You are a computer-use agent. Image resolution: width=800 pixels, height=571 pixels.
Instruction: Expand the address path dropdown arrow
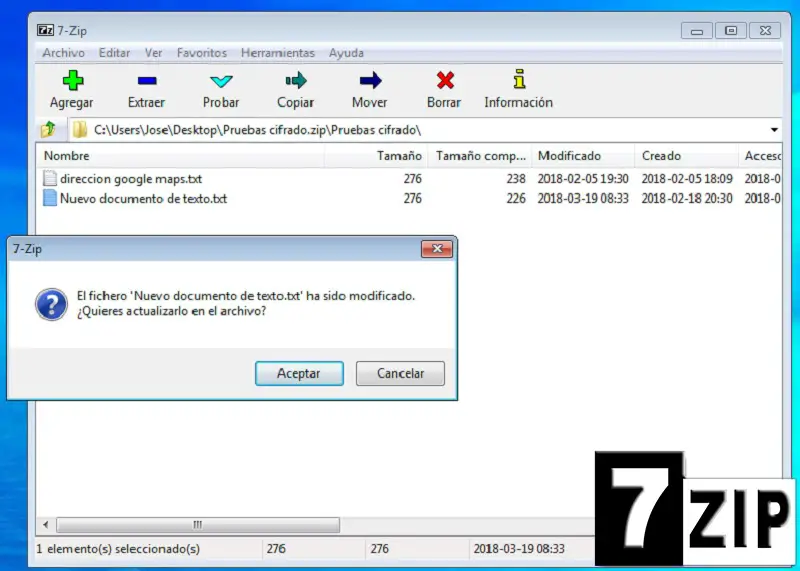(x=774, y=130)
